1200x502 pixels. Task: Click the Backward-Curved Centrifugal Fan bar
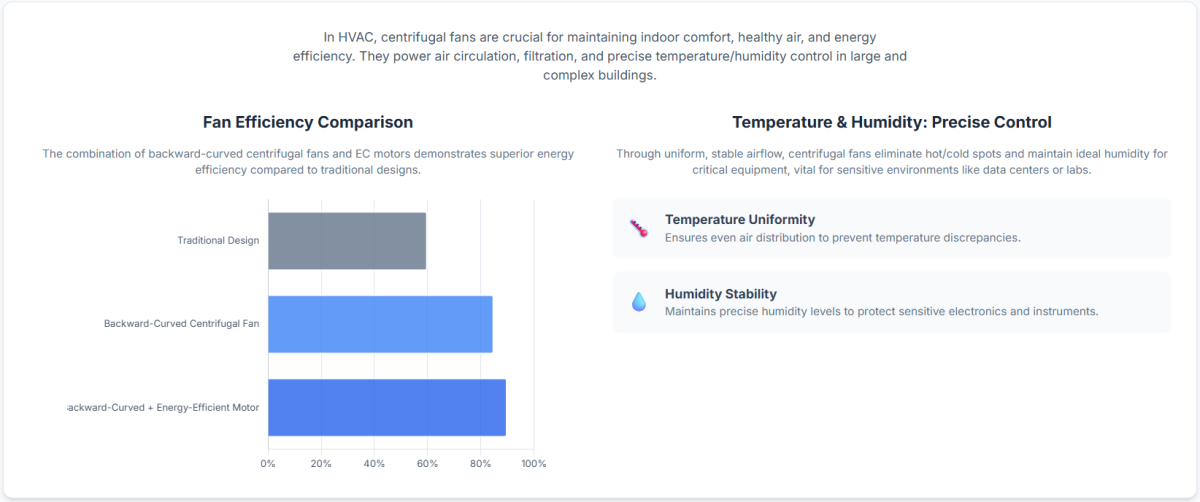380,324
